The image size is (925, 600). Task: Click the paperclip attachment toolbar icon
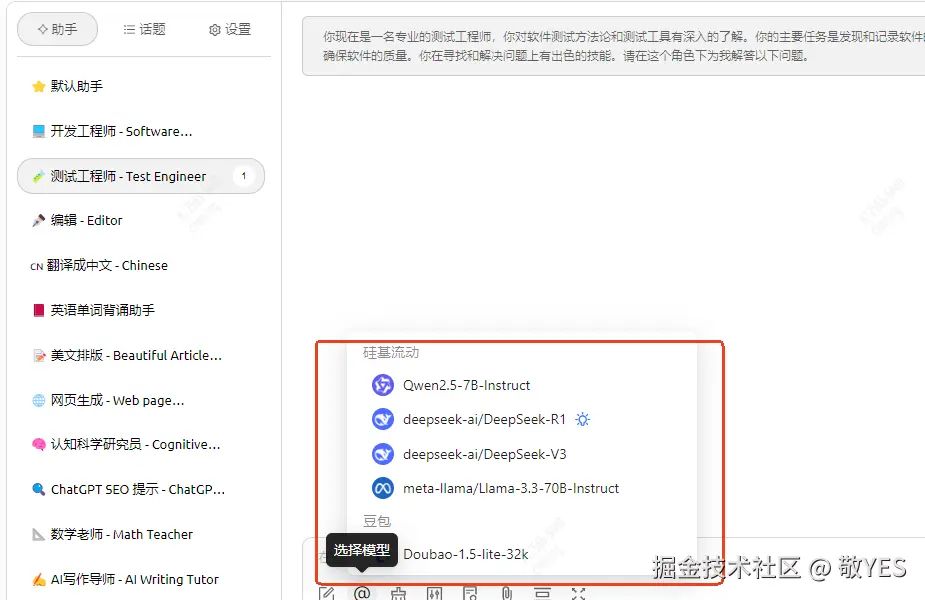(x=507, y=593)
